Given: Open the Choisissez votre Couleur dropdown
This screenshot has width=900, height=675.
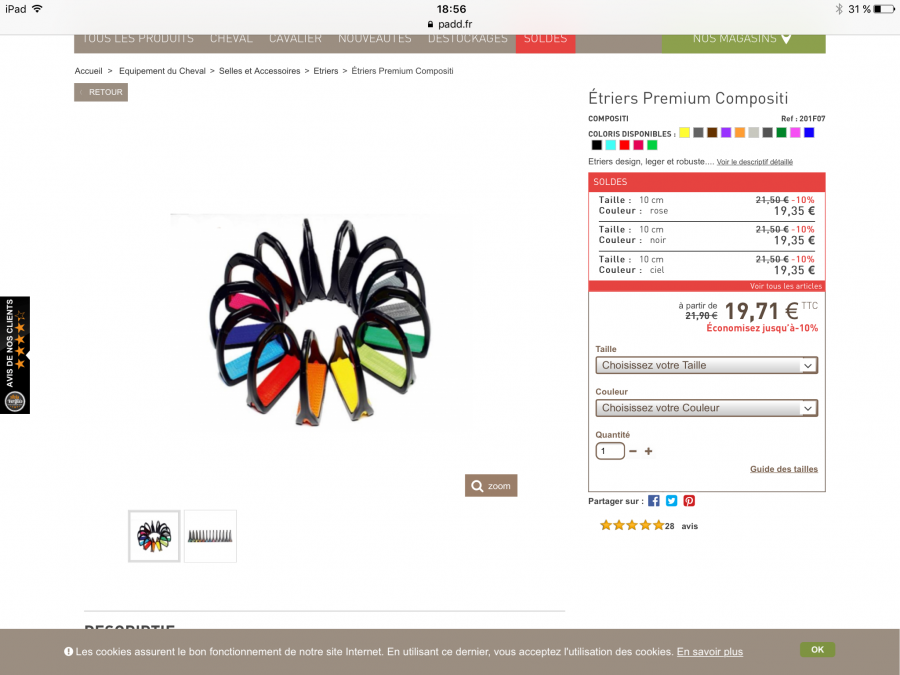Looking at the screenshot, I should point(707,408).
